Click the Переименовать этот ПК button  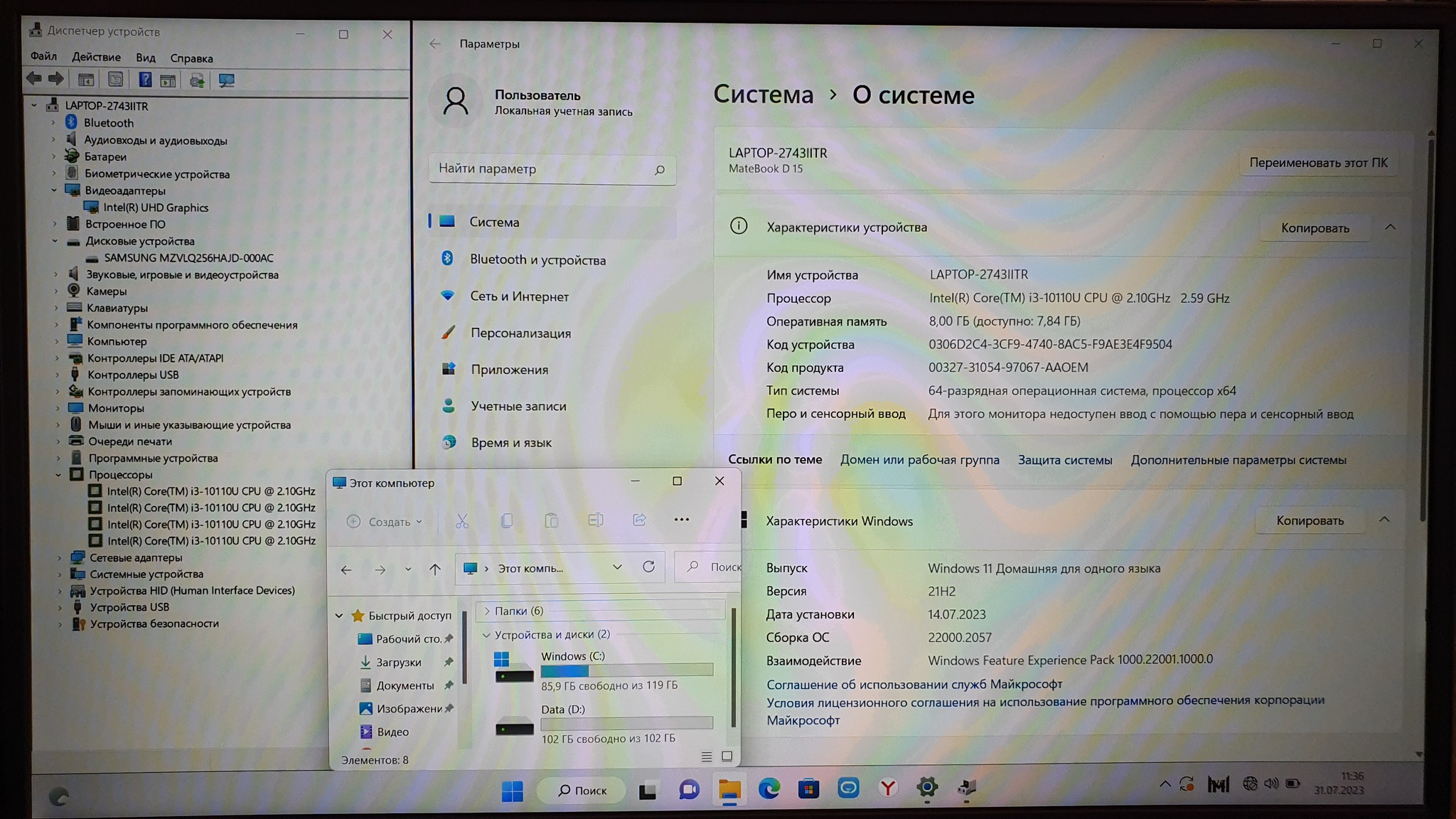pos(1317,163)
